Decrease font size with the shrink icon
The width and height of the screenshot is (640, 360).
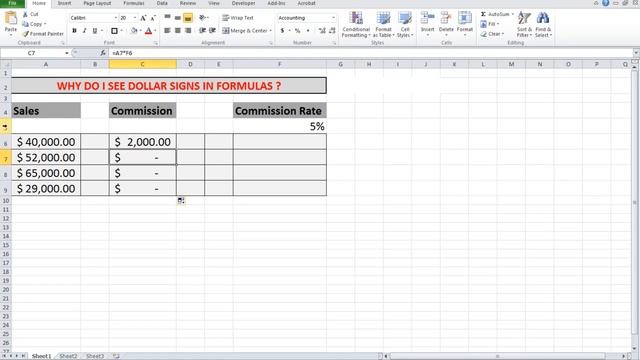click(x=153, y=18)
